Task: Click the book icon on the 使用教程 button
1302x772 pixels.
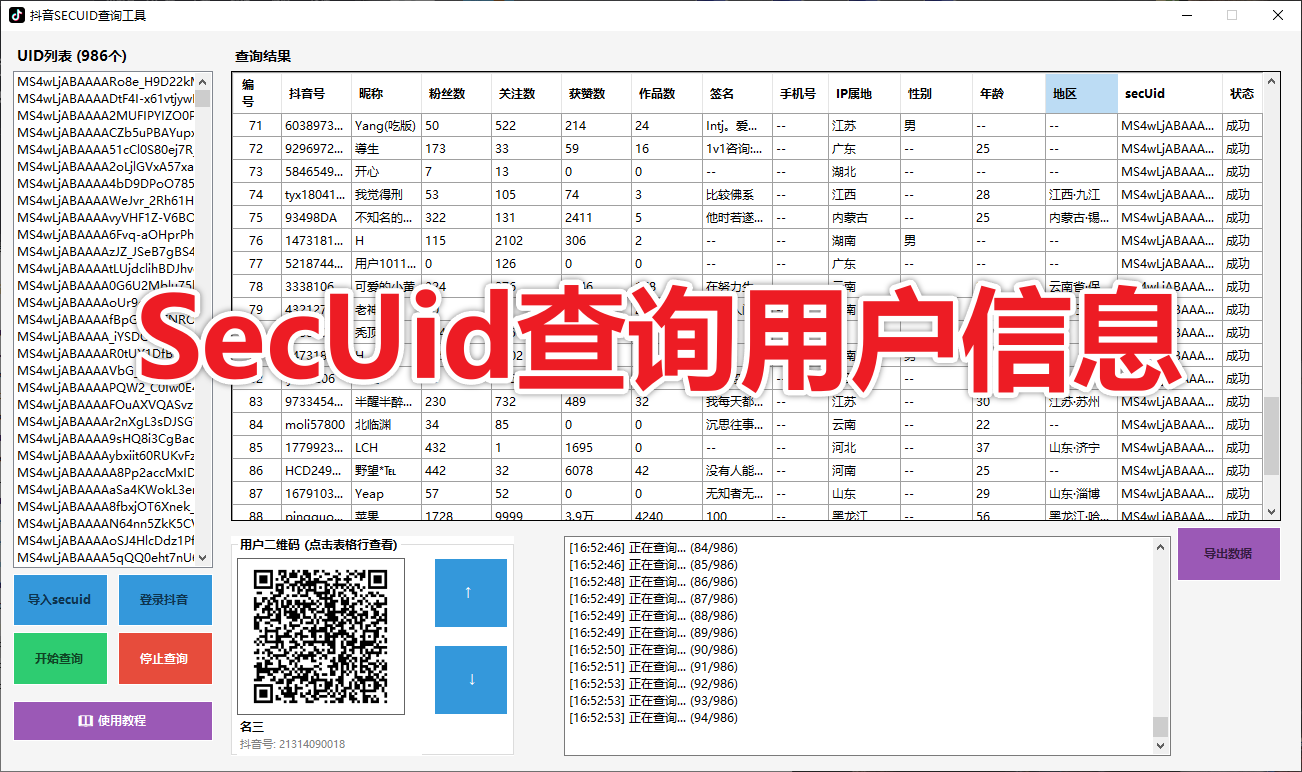Action: (x=85, y=721)
